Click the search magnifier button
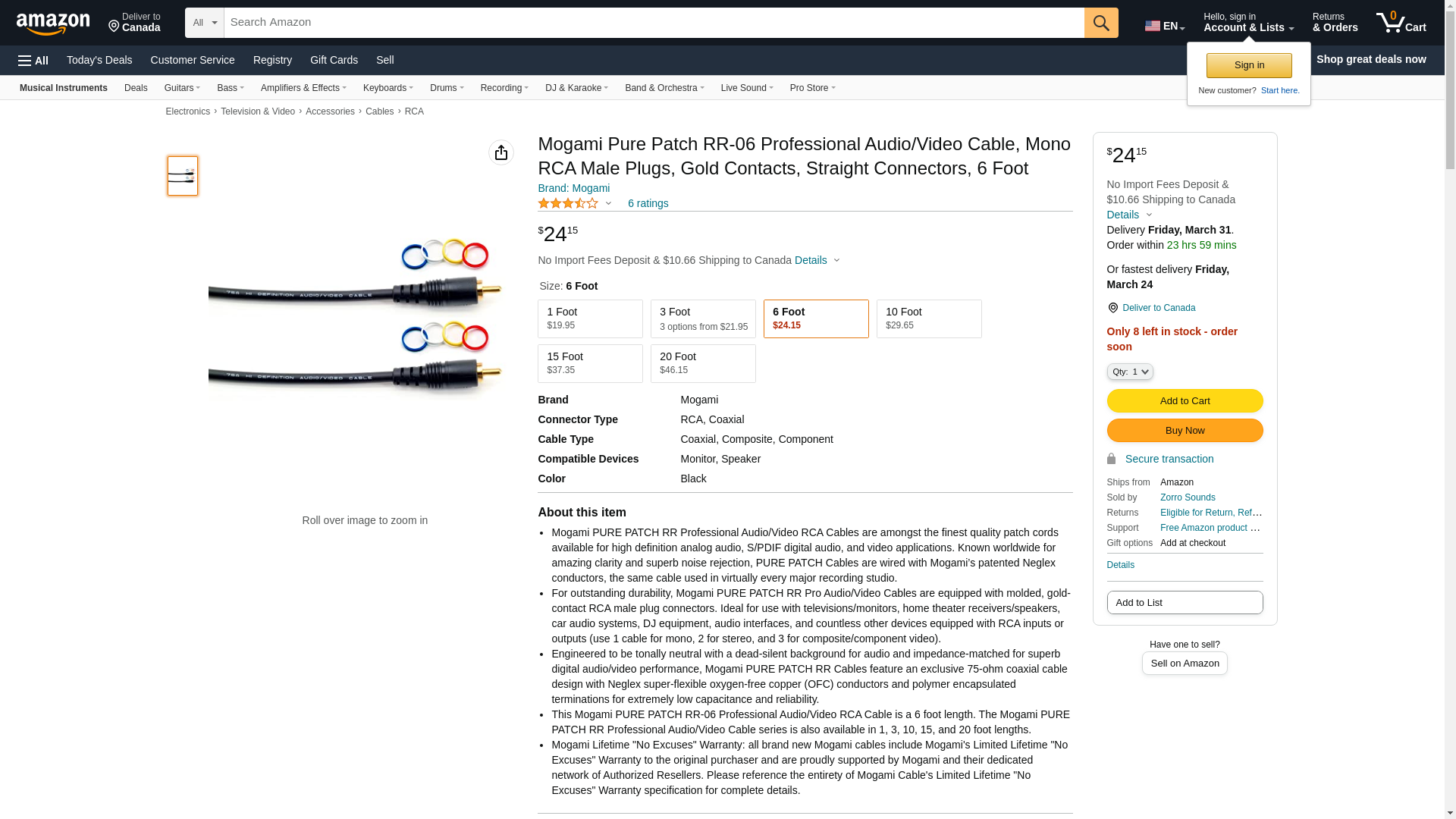 click(1101, 23)
